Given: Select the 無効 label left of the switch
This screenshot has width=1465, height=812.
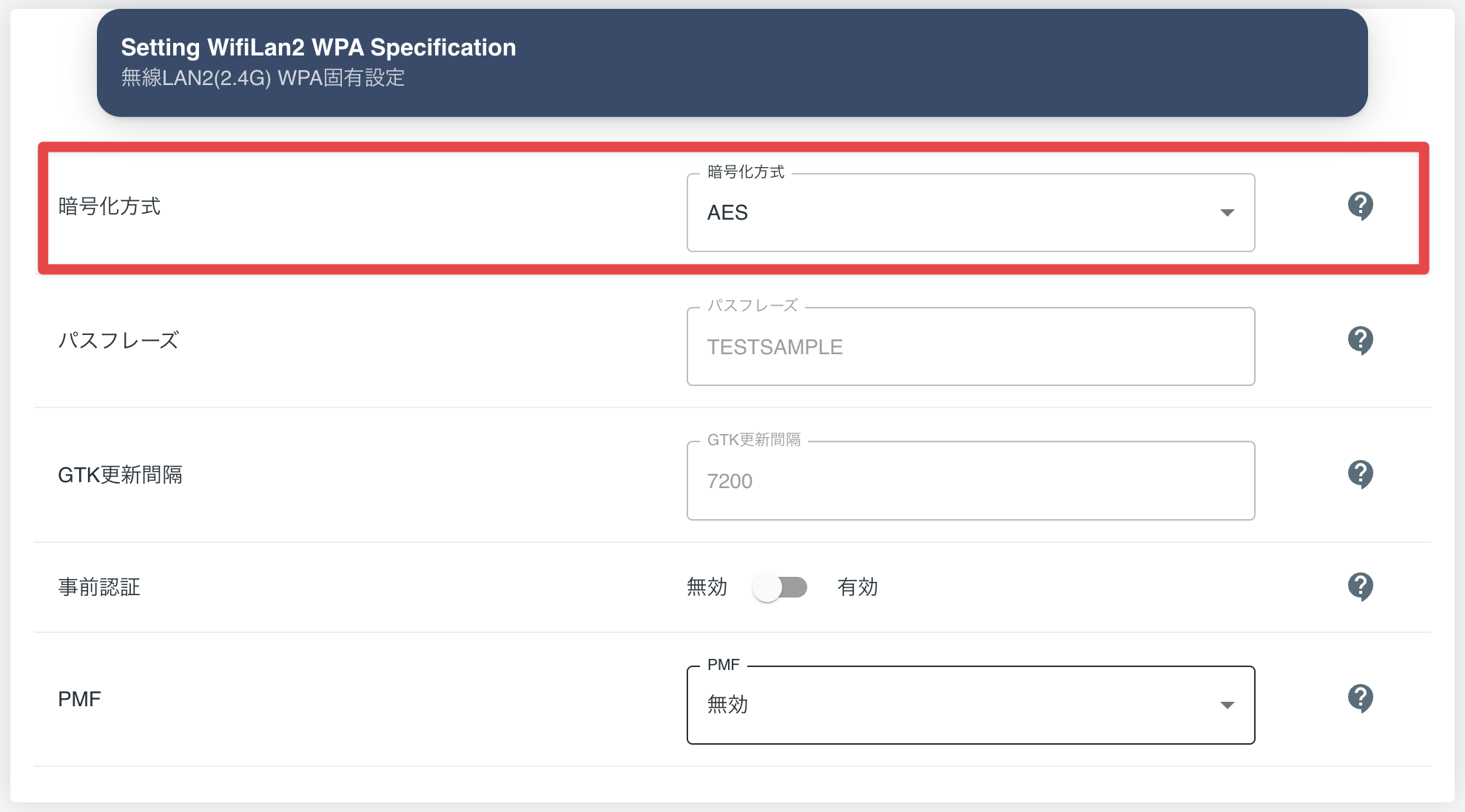Looking at the screenshot, I should point(707,587).
